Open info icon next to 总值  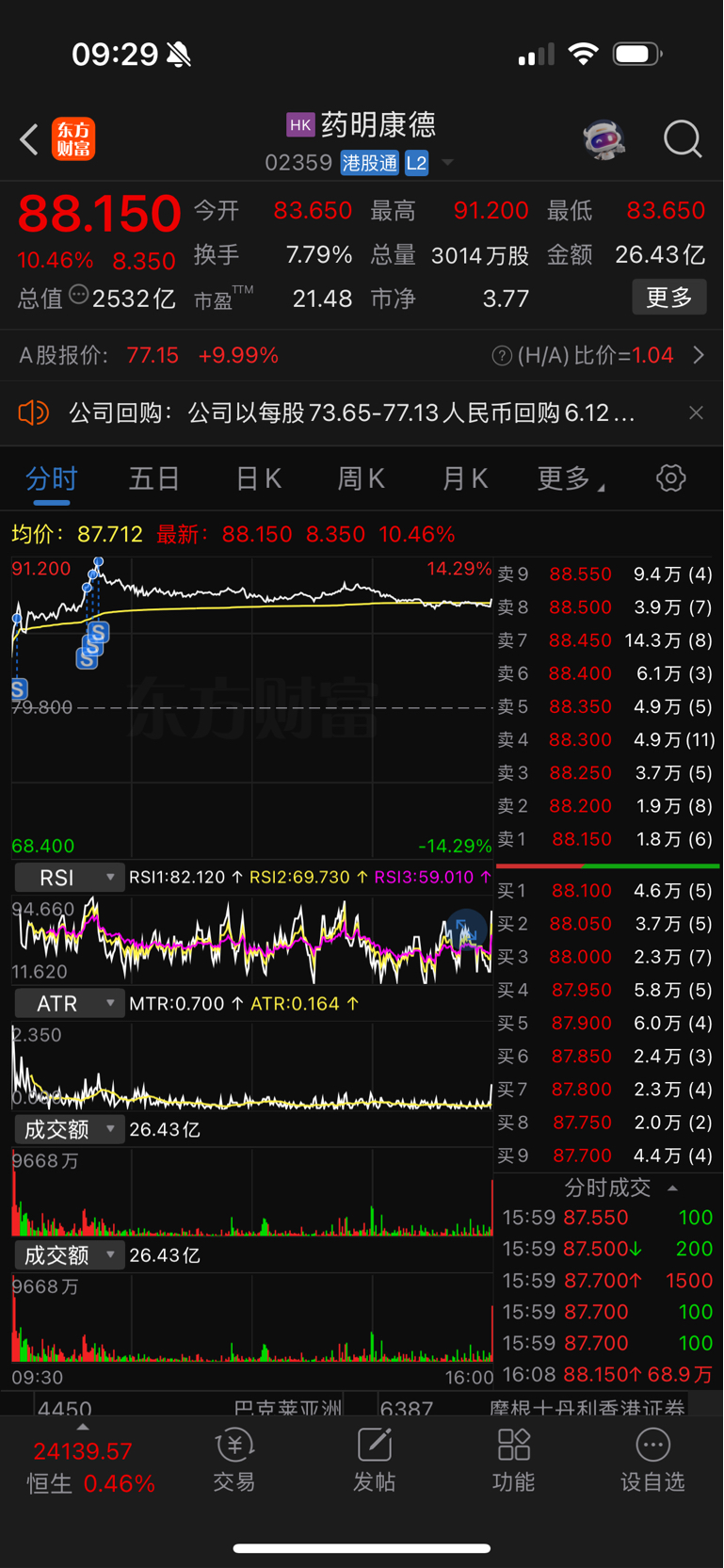[x=79, y=296]
